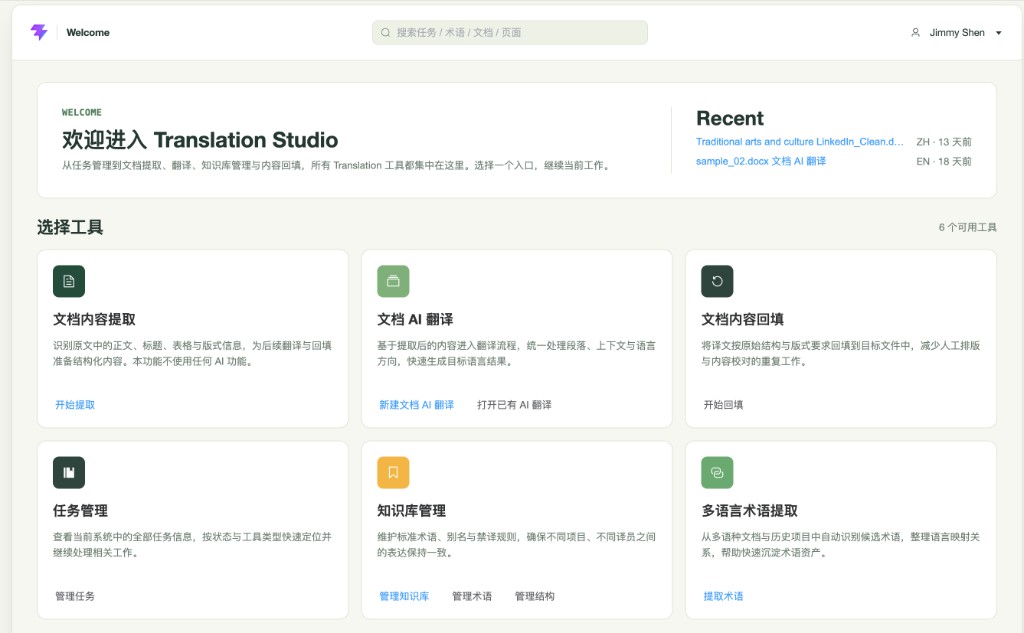Viewport: 1024px width, 633px height.
Task: Select the 文档内容提取 card title
Action: click(x=94, y=319)
